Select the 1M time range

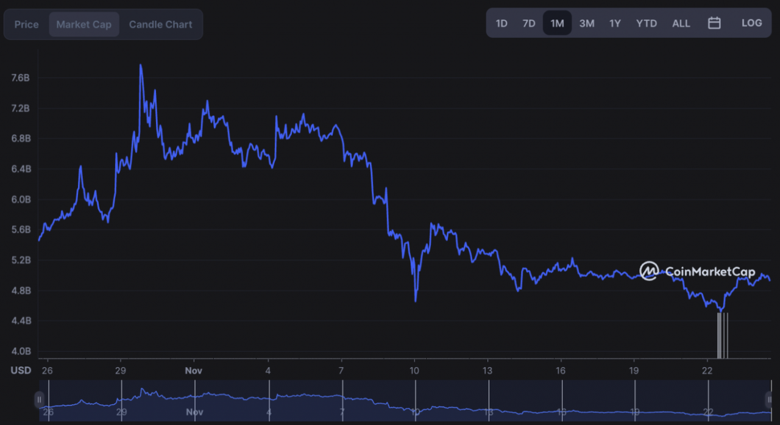[x=557, y=23]
